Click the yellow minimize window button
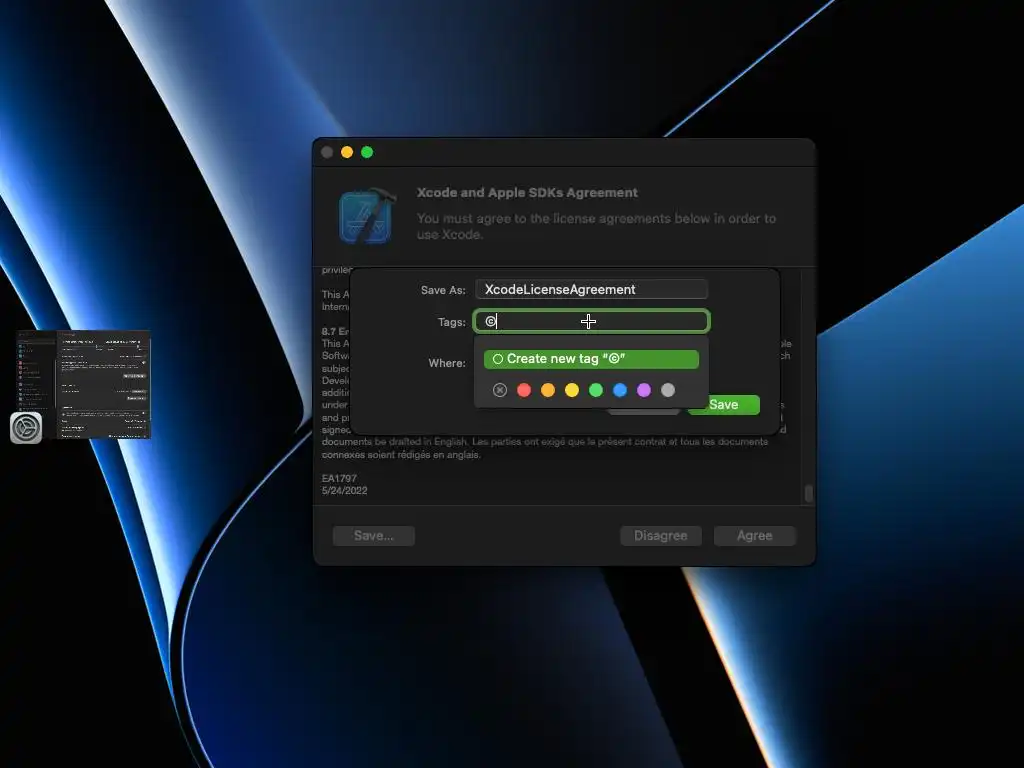 tap(347, 152)
